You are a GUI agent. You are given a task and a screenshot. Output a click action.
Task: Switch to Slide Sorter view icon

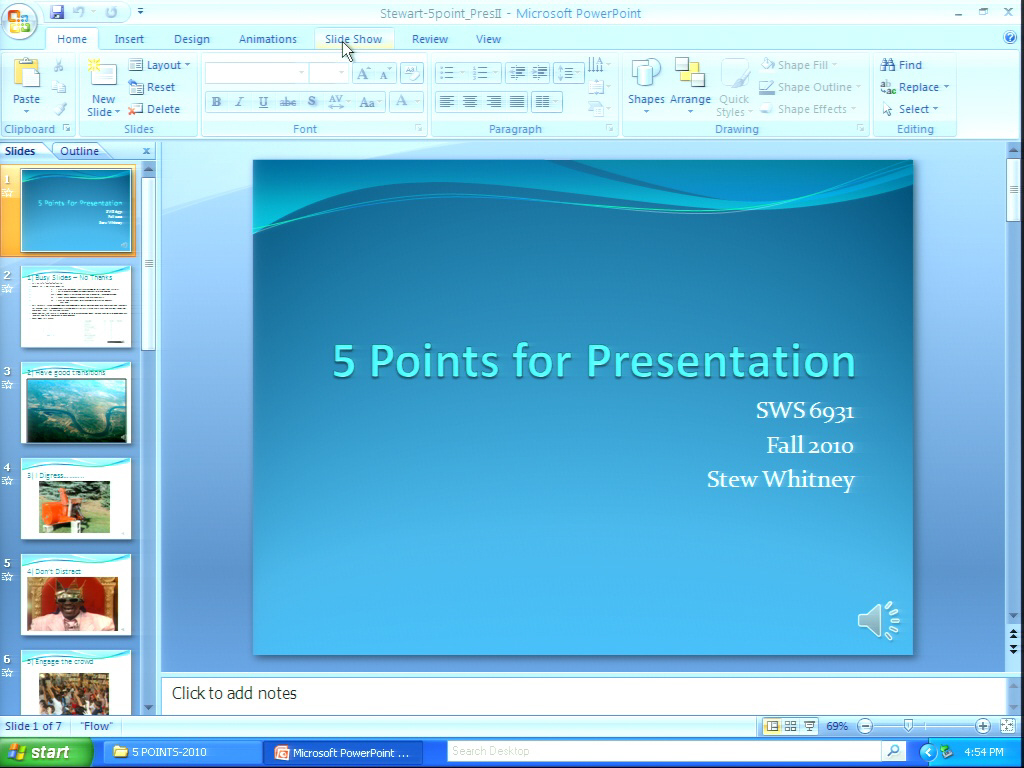(x=790, y=726)
